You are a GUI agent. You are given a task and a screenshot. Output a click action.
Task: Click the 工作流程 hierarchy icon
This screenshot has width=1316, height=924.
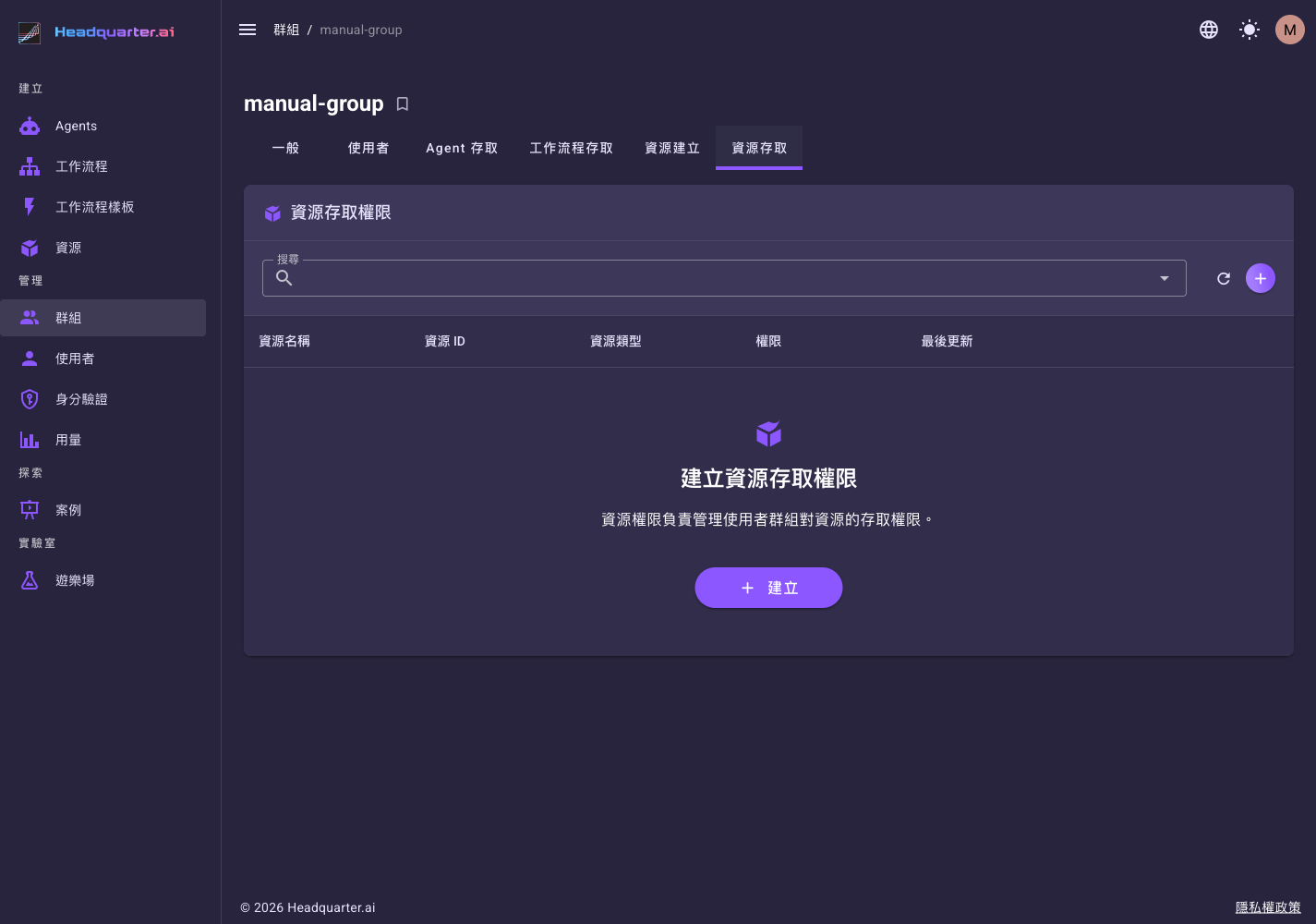click(30, 166)
